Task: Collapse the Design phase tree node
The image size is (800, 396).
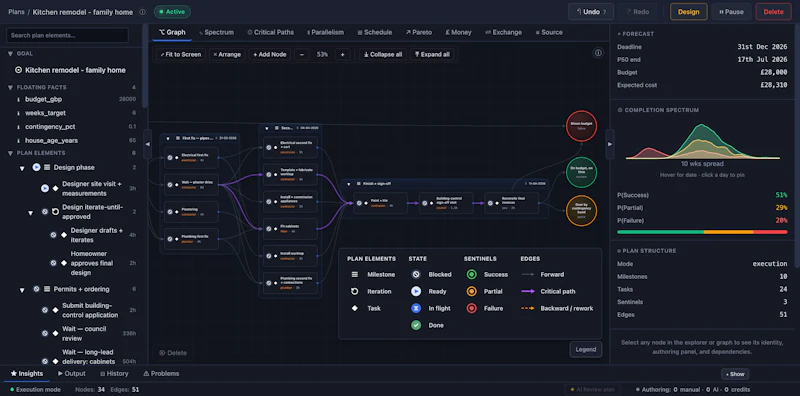Action: [22, 168]
